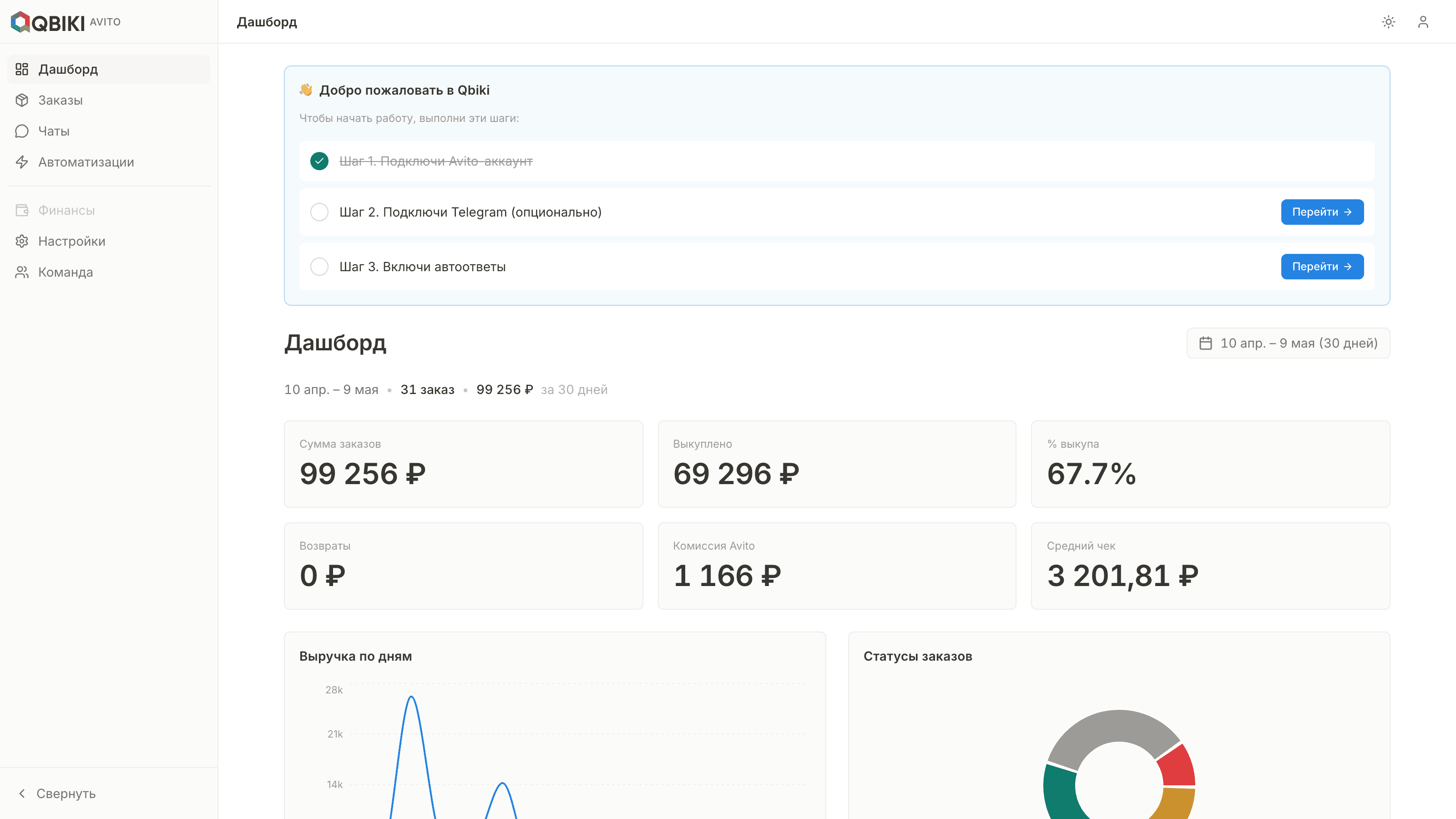Check the Шаг 3 автоответы circle
Viewport: 1456px width, 819px height.
tap(319, 267)
